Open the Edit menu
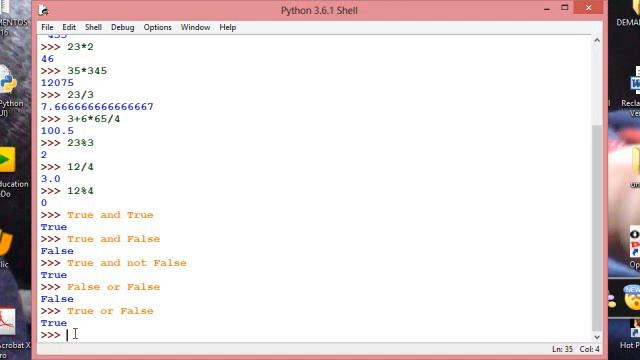Image resolution: width=640 pixels, height=360 pixels. [x=69, y=27]
